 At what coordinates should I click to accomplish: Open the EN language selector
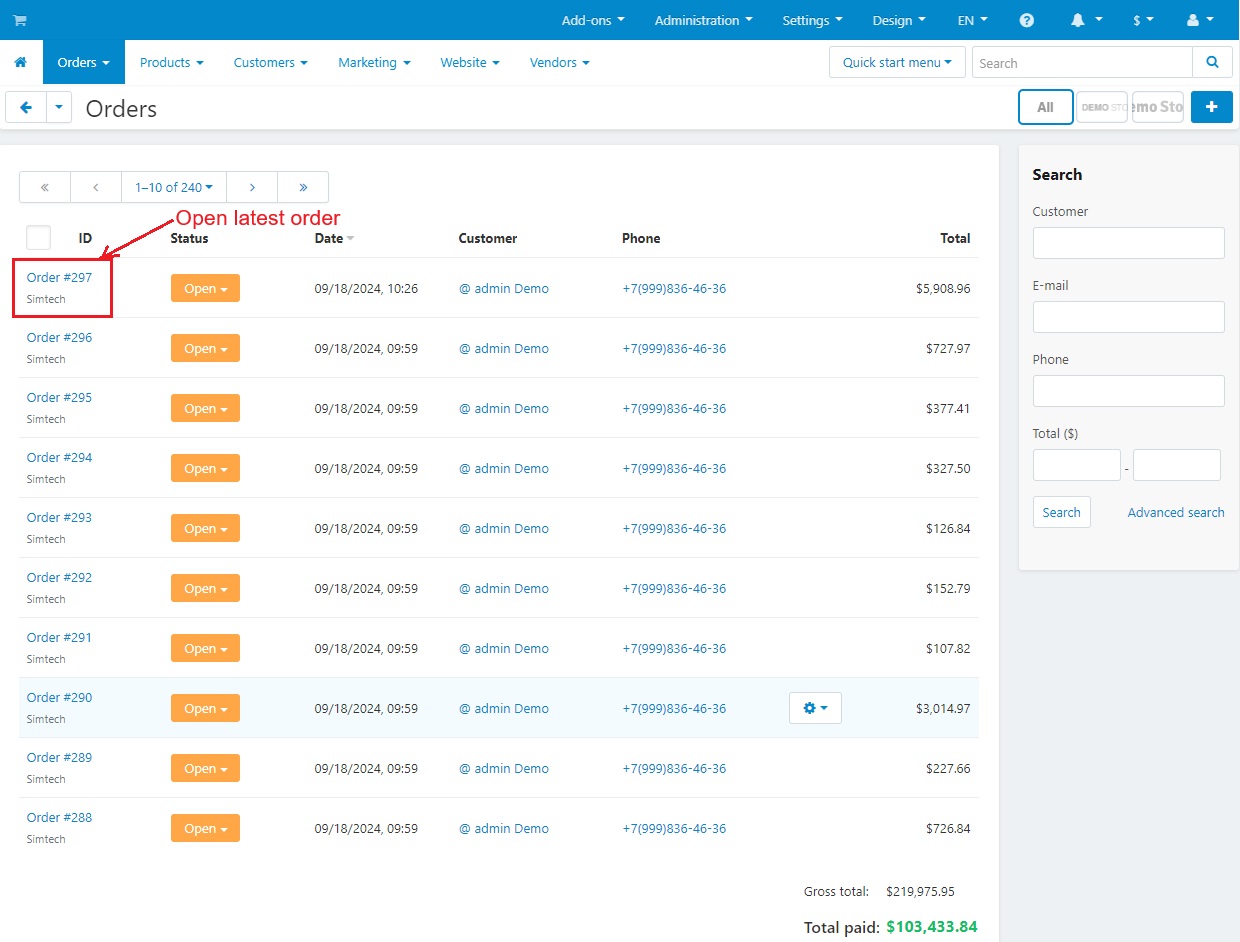[972, 20]
